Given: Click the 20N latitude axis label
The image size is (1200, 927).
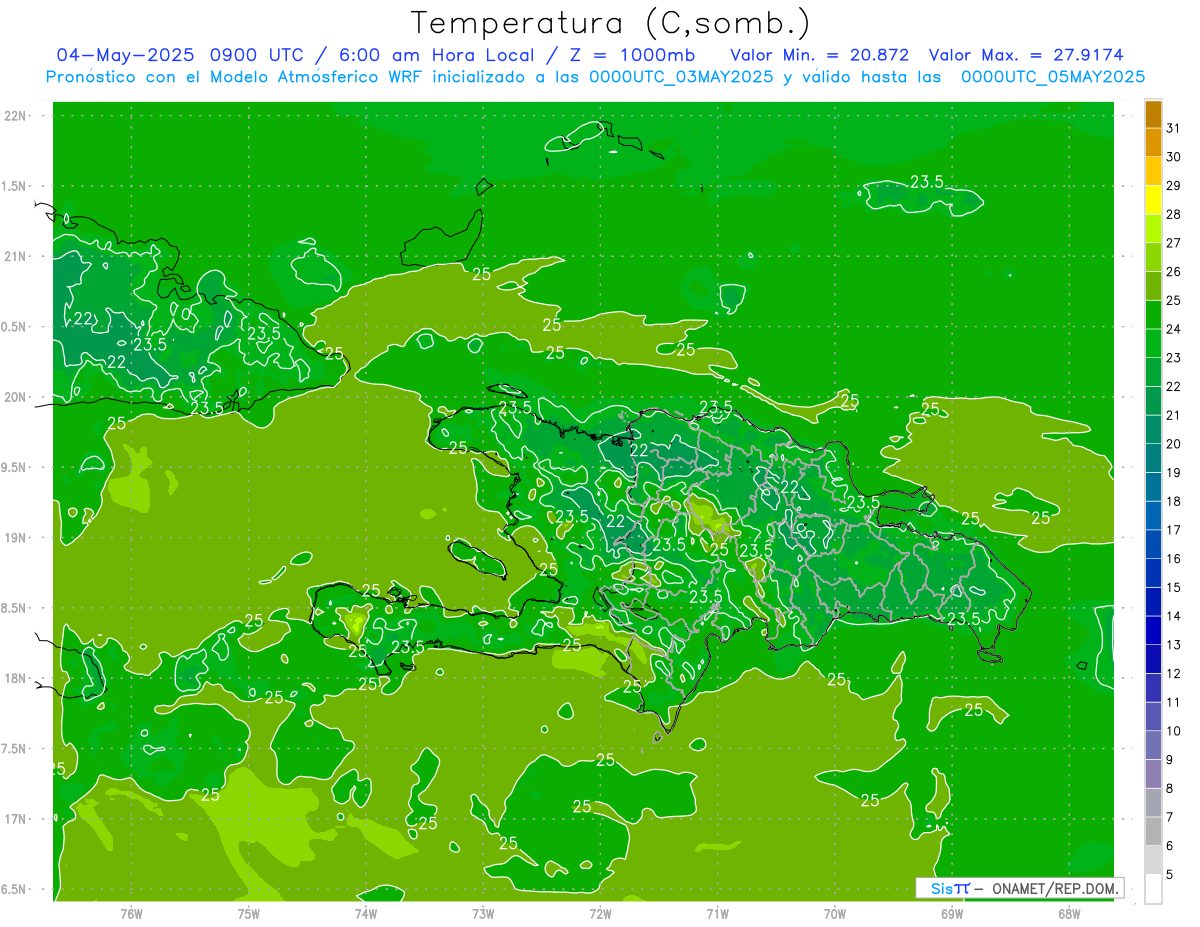Looking at the screenshot, I should click(x=14, y=397).
